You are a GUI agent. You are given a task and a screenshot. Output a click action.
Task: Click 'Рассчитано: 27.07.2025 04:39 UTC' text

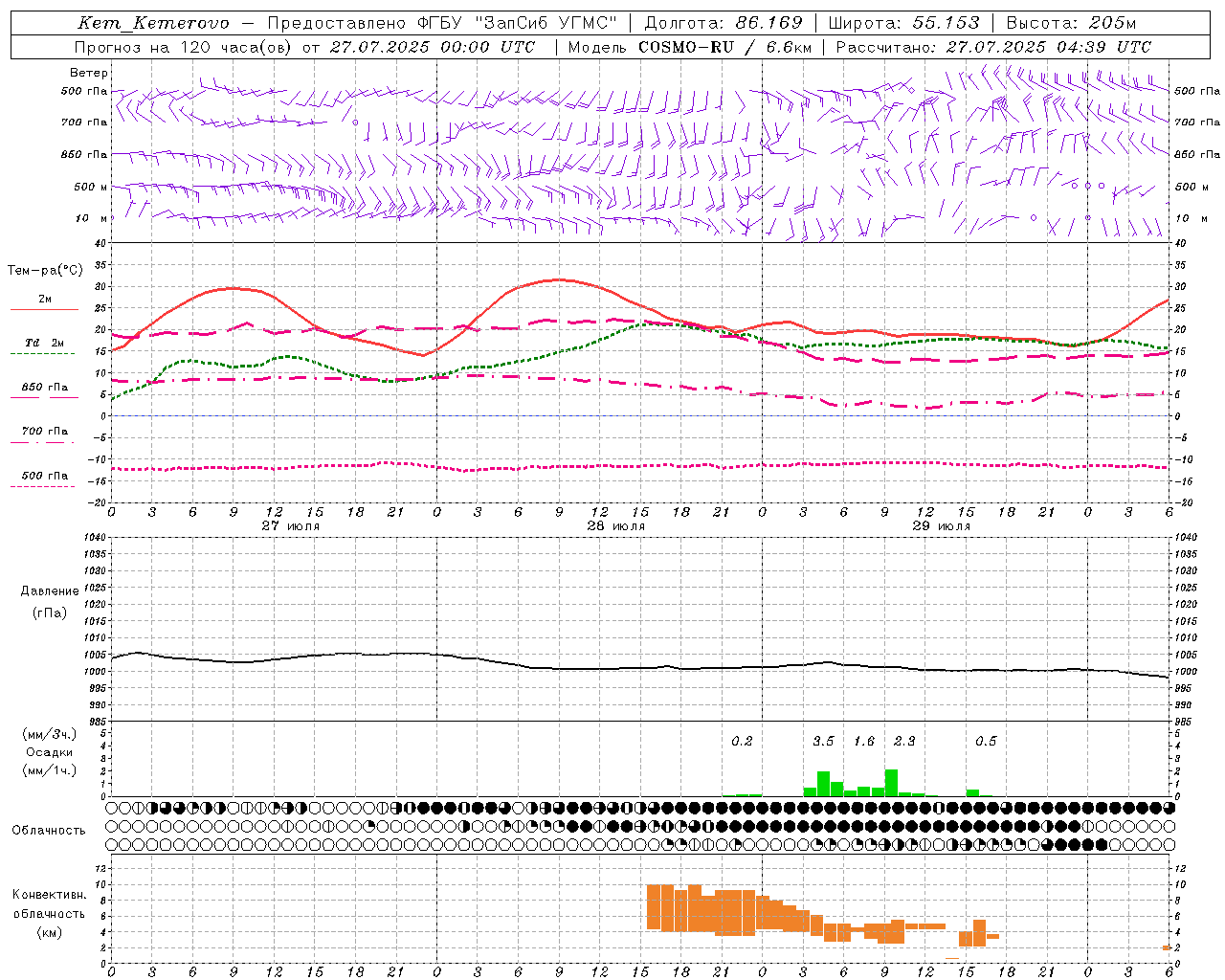coord(993,47)
